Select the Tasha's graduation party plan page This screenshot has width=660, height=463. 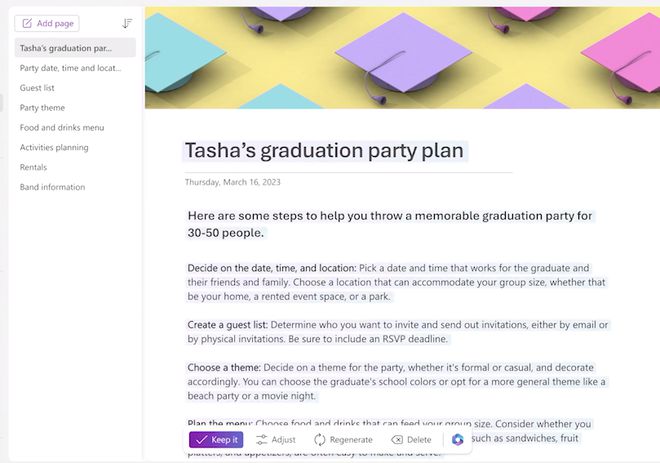click(66, 48)
